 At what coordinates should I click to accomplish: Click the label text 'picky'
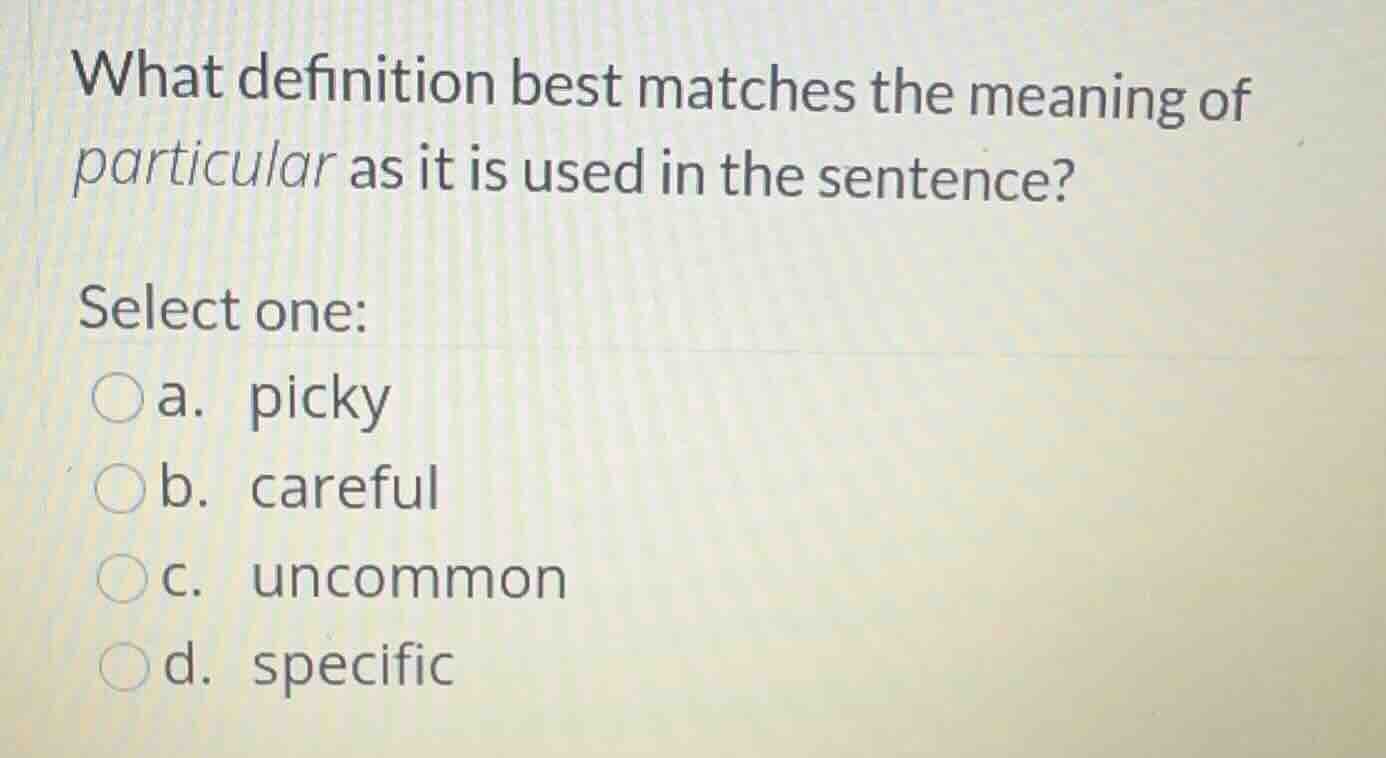[x=320, y=398]
